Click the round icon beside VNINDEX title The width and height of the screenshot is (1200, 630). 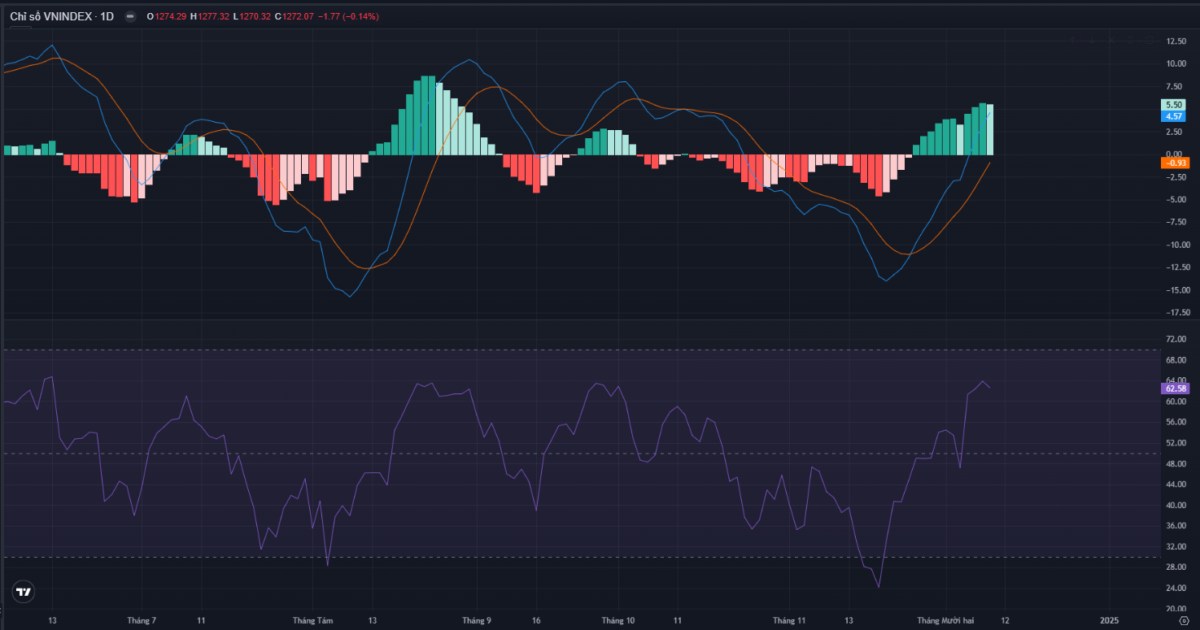131,16
